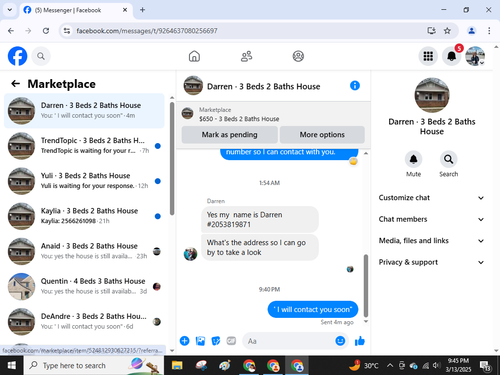Open Anaid conversation in list

coord(84,251)
